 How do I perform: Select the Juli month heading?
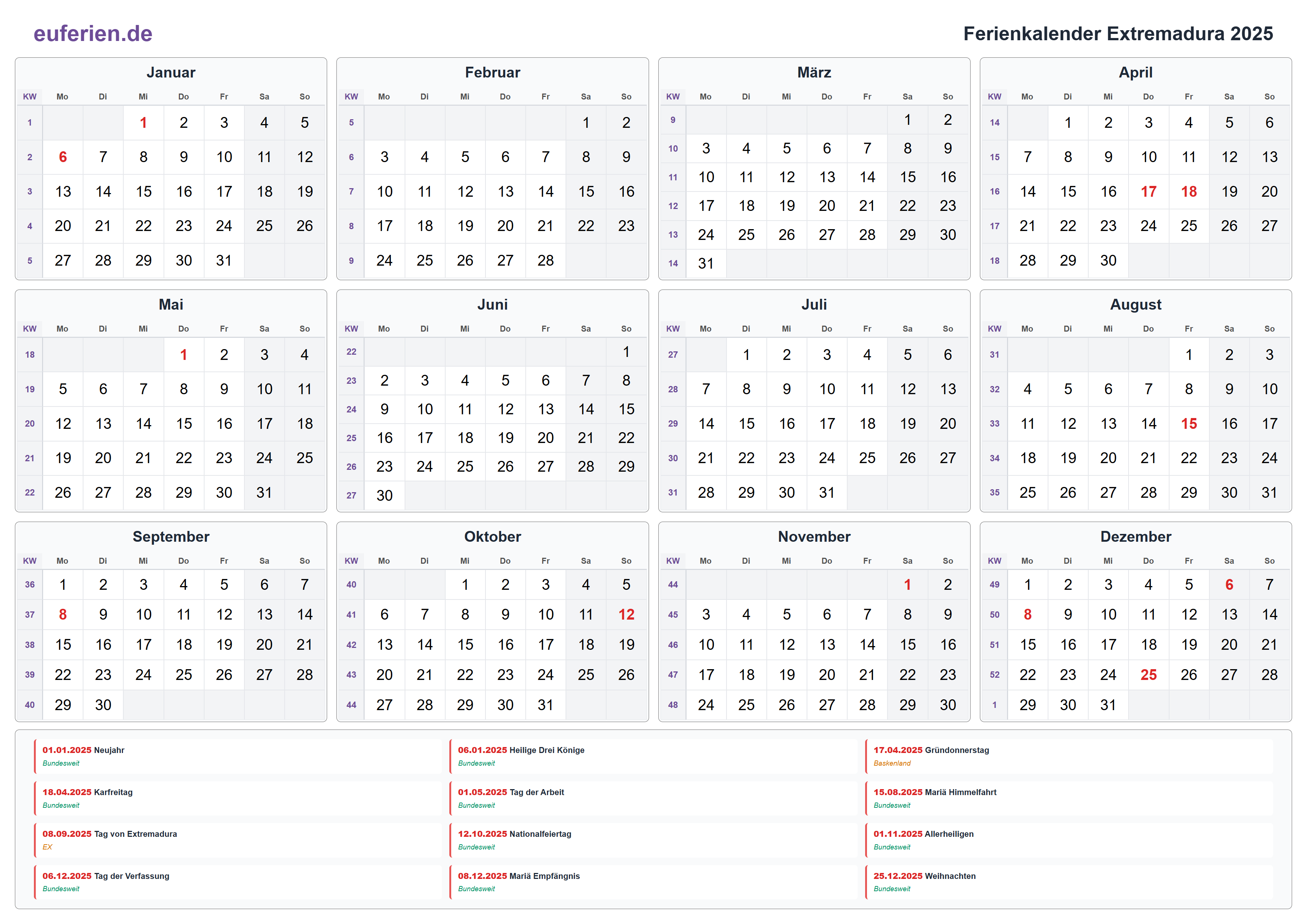[x=814, y=304]
